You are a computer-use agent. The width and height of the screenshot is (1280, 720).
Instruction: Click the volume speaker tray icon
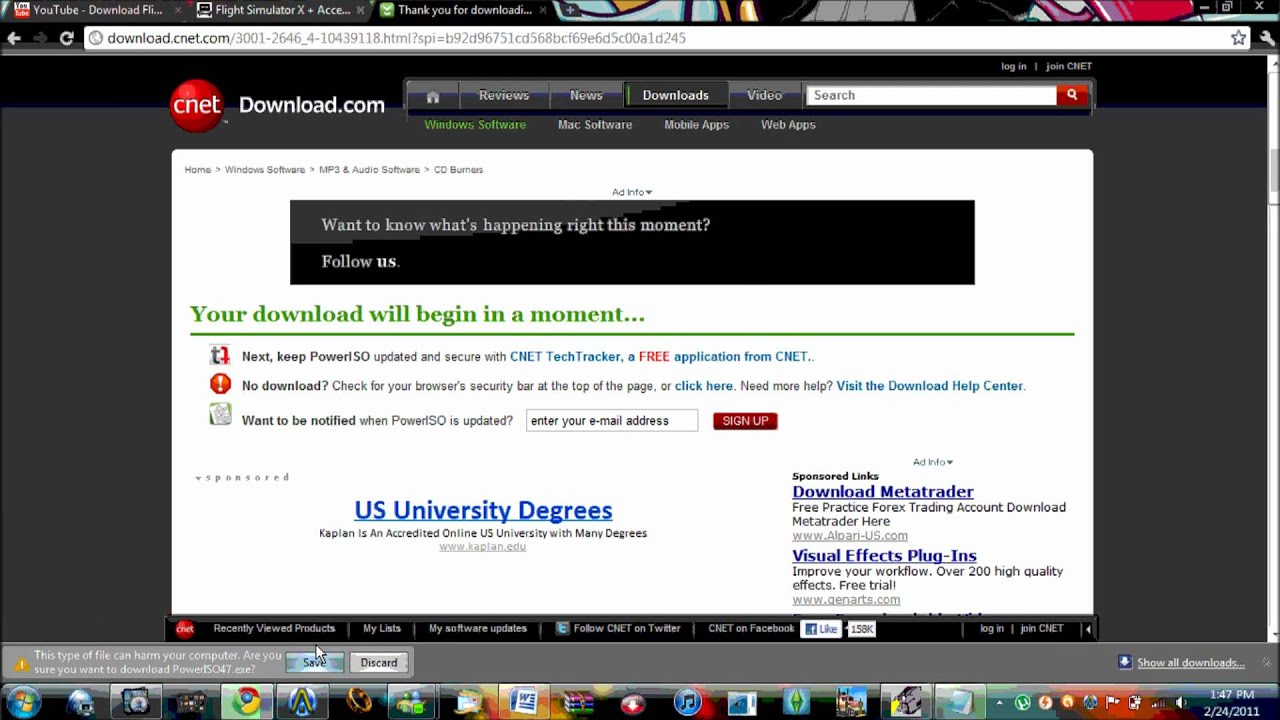(1181, 703)
